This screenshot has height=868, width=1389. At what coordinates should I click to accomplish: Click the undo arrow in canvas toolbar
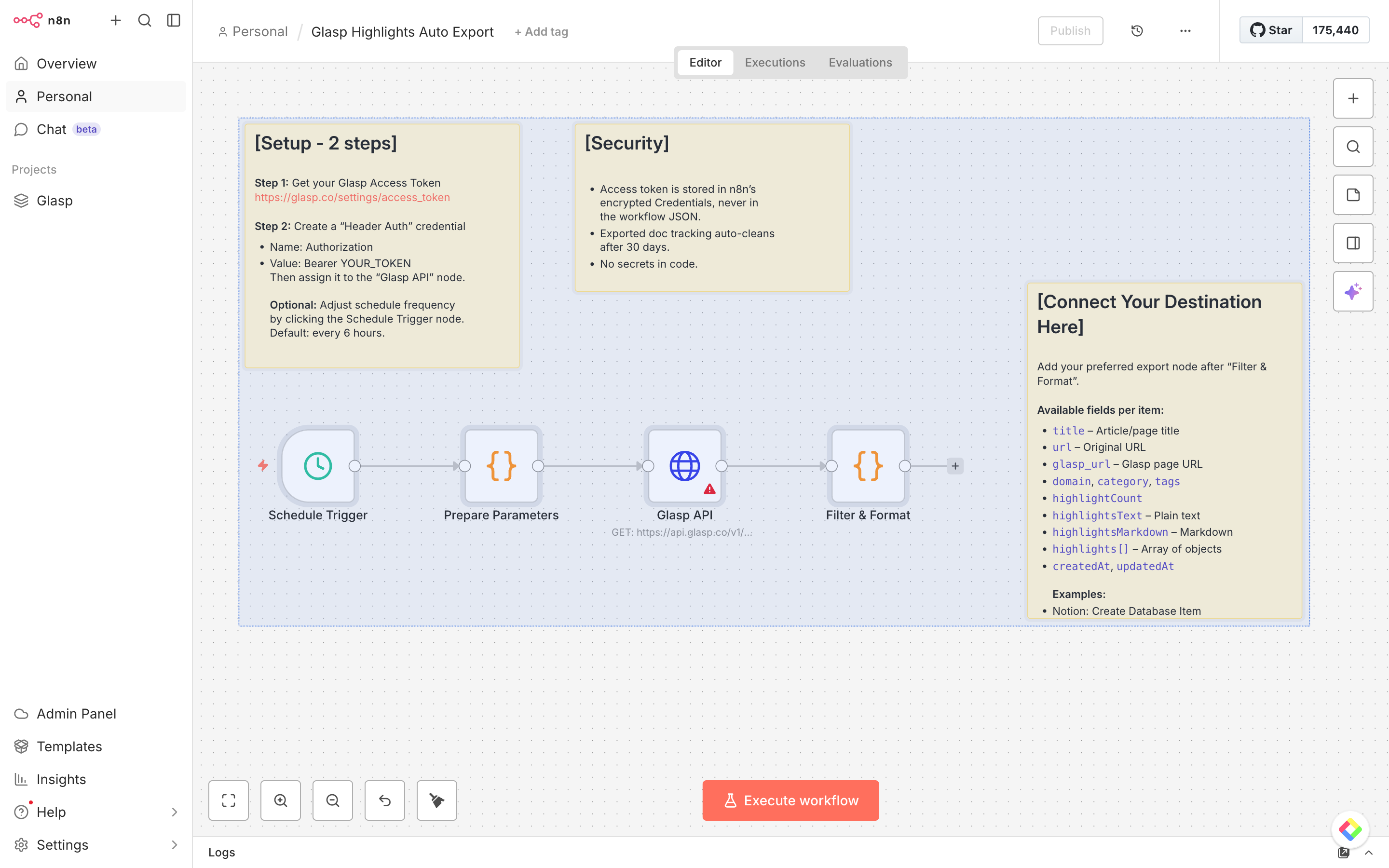pyautogui.click(x=384, y=800)
